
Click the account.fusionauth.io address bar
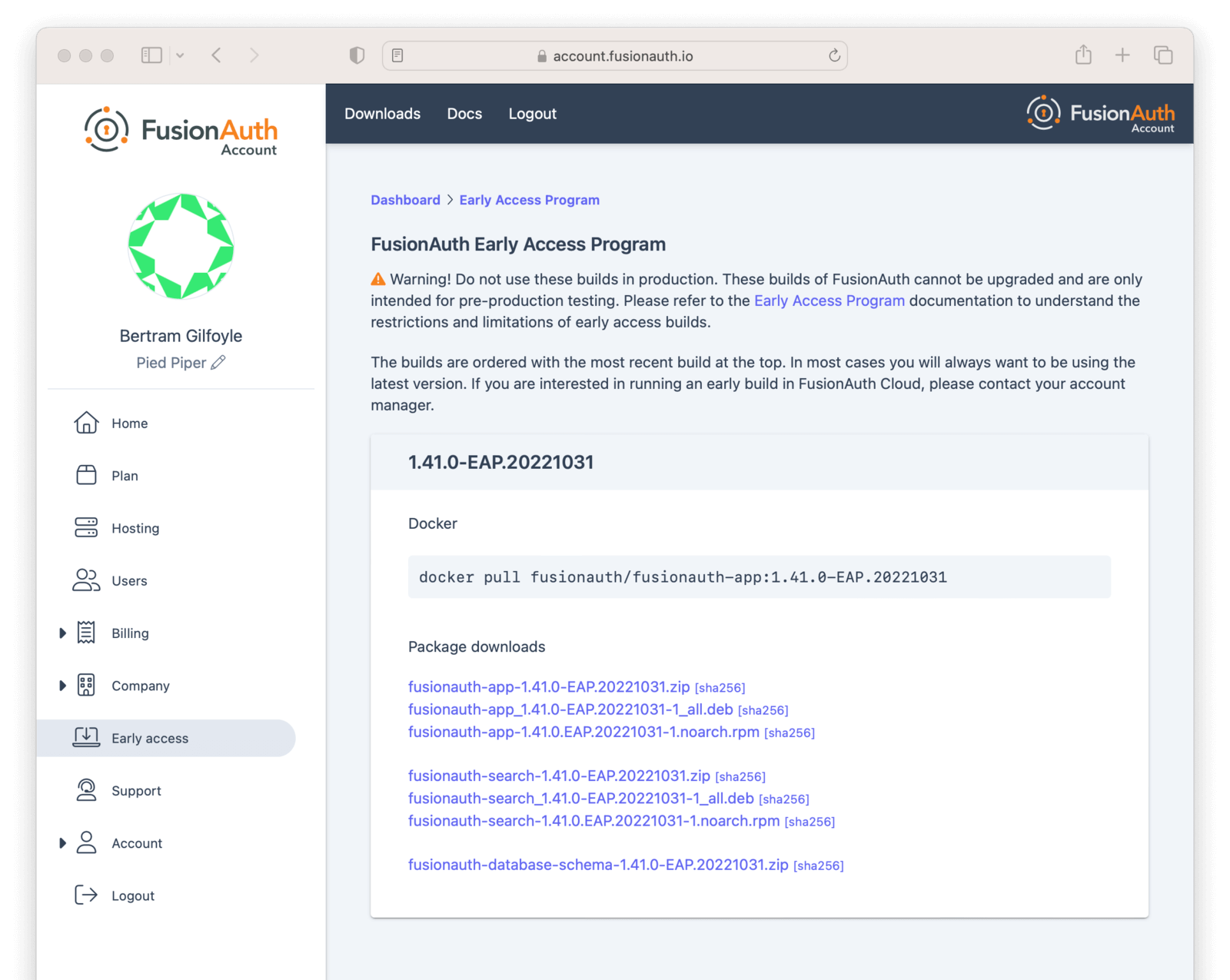click(615, 55)
